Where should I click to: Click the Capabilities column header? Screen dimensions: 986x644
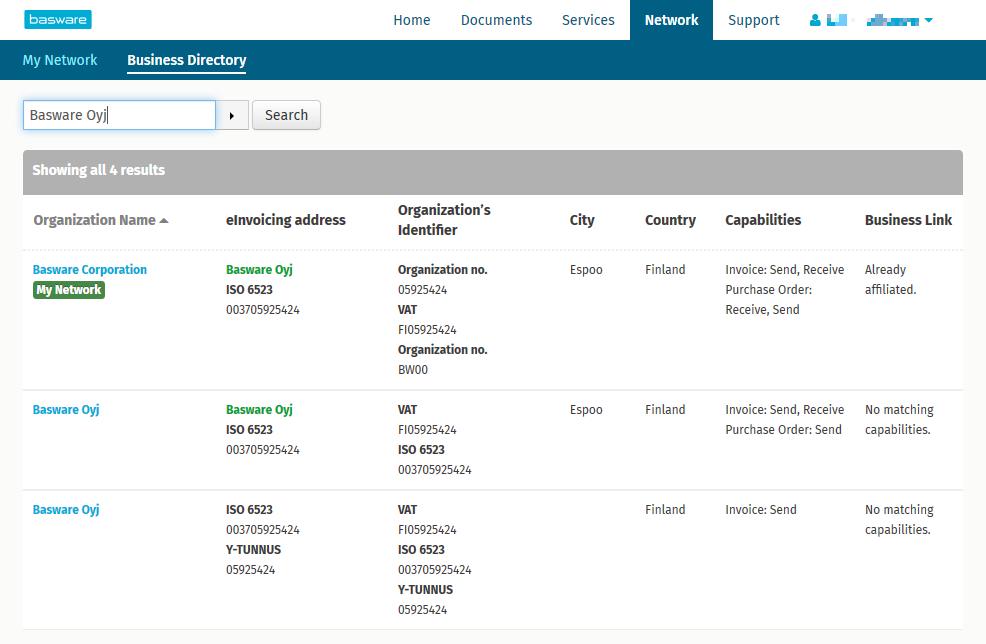763,220
